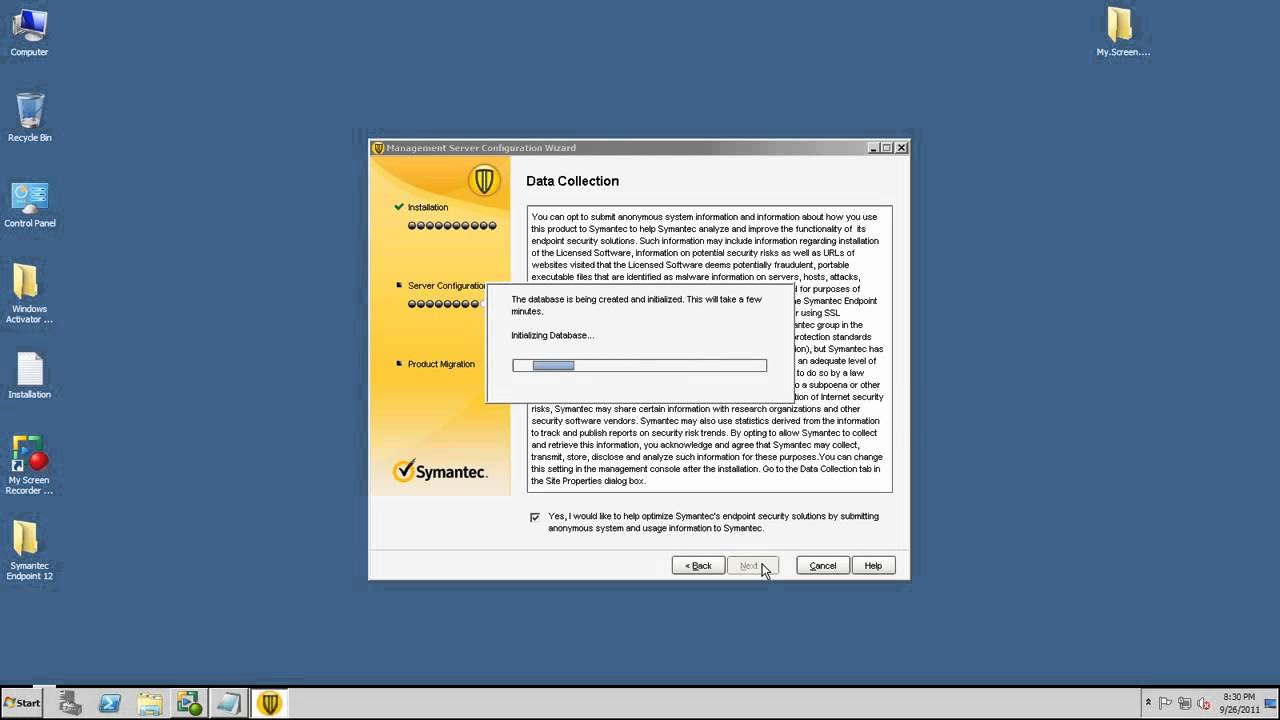This screenshot has width=1280, height=720.
Task: Click the Installation step in the wizard
Action: pos(428,207)
